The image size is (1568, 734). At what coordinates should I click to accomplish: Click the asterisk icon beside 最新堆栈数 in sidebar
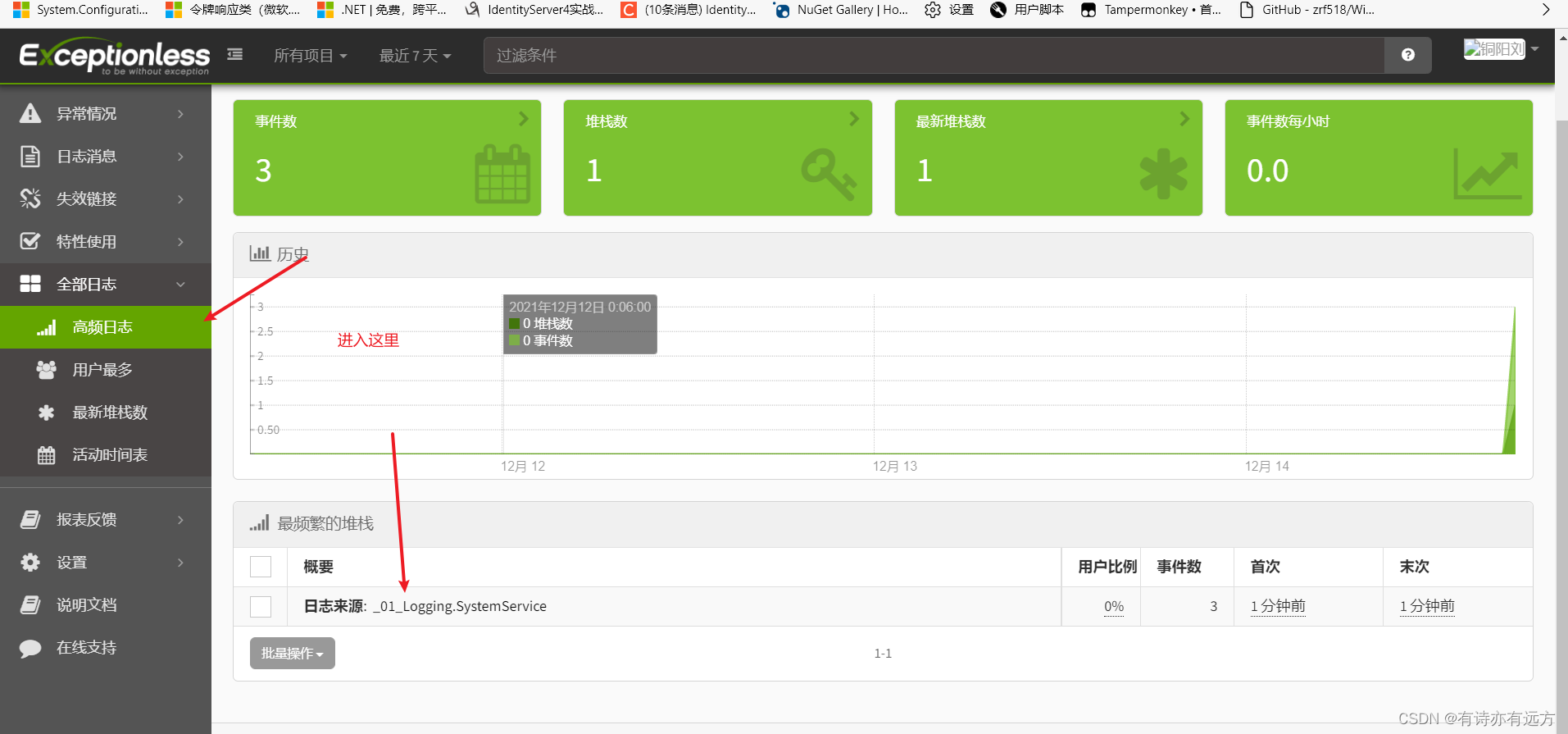46,413
